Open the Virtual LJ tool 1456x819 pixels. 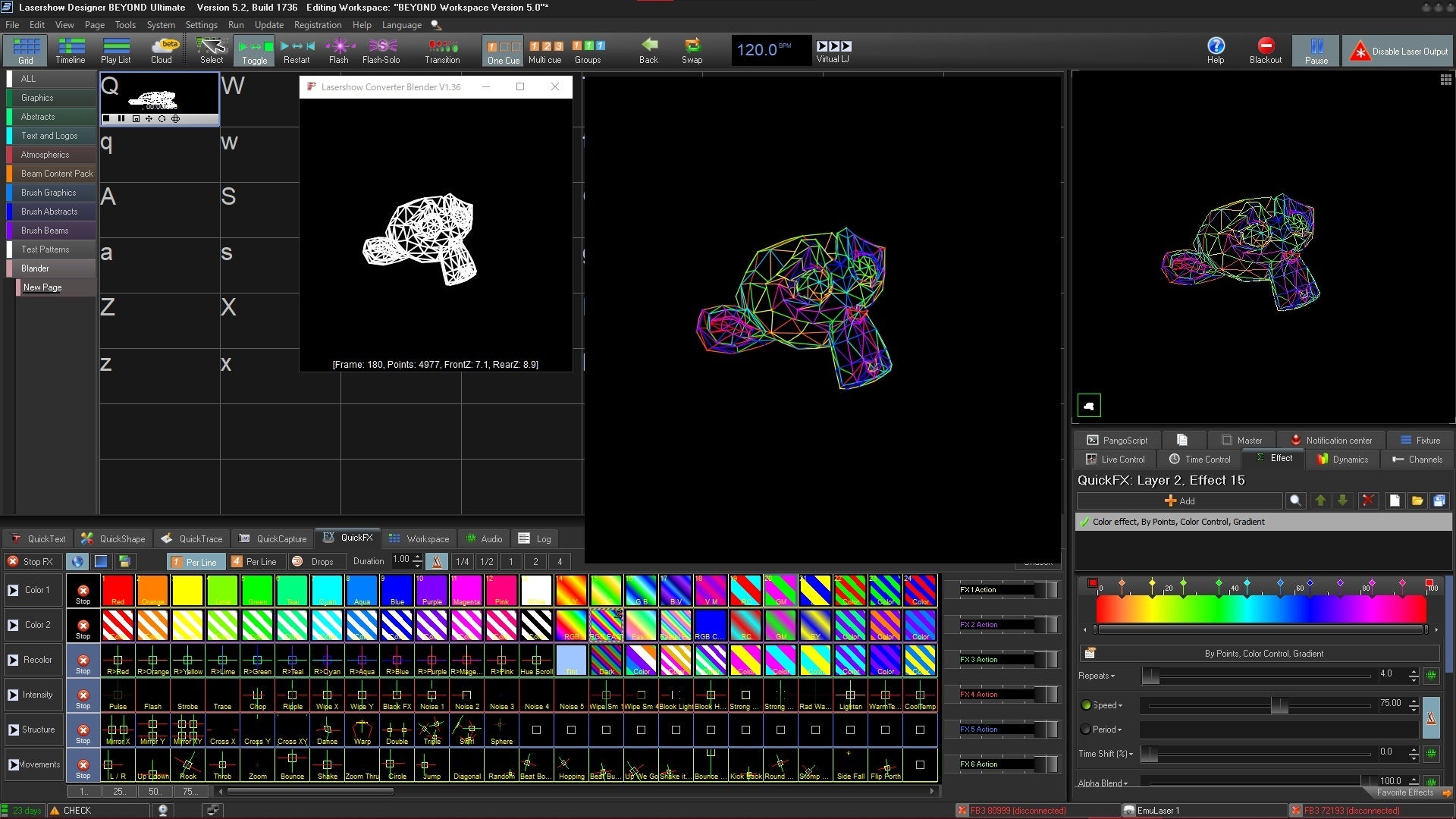(833, 50)
